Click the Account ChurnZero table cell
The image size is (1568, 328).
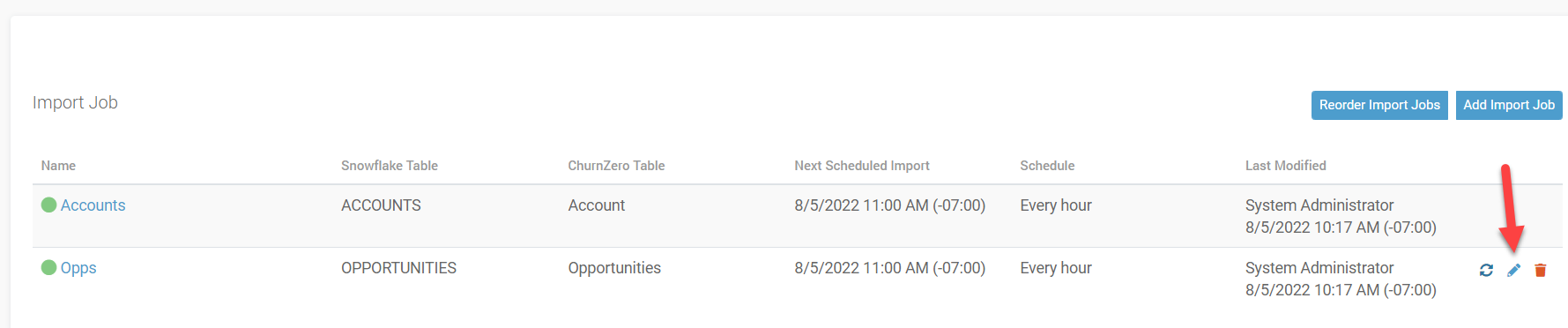(x=597, y=205)
